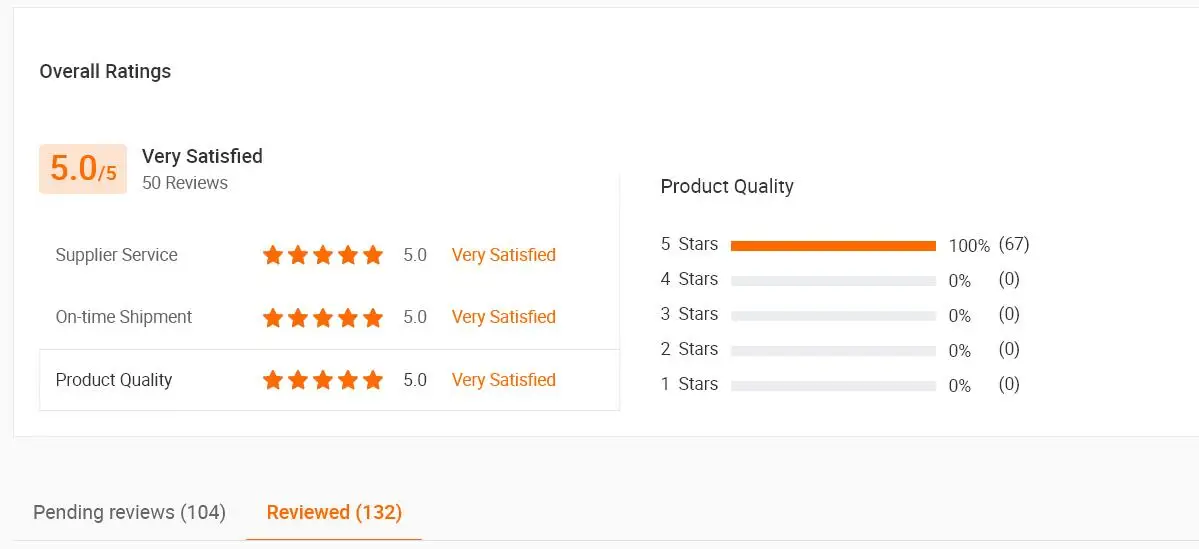Click the third star in On-time Shipment row
This screenshot has width=1199, height=549.
(323, 318)
